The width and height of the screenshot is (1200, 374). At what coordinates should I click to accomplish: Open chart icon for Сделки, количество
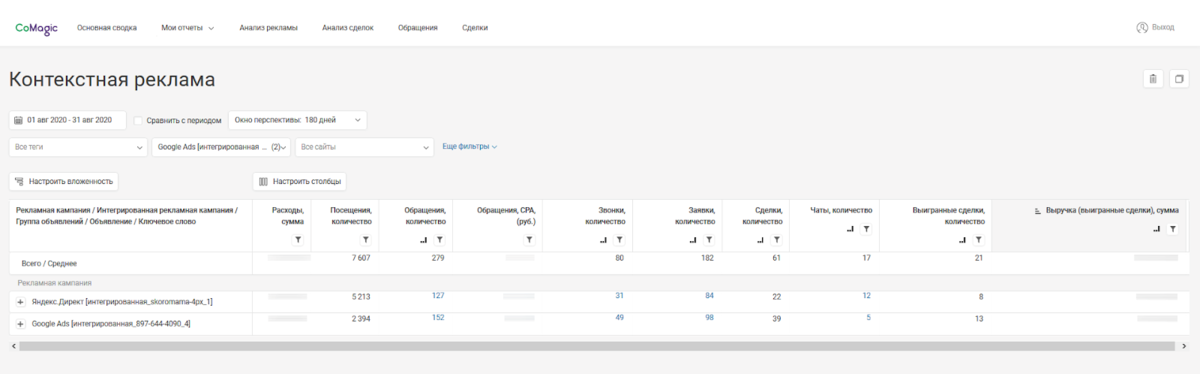(x=761, y=241)
